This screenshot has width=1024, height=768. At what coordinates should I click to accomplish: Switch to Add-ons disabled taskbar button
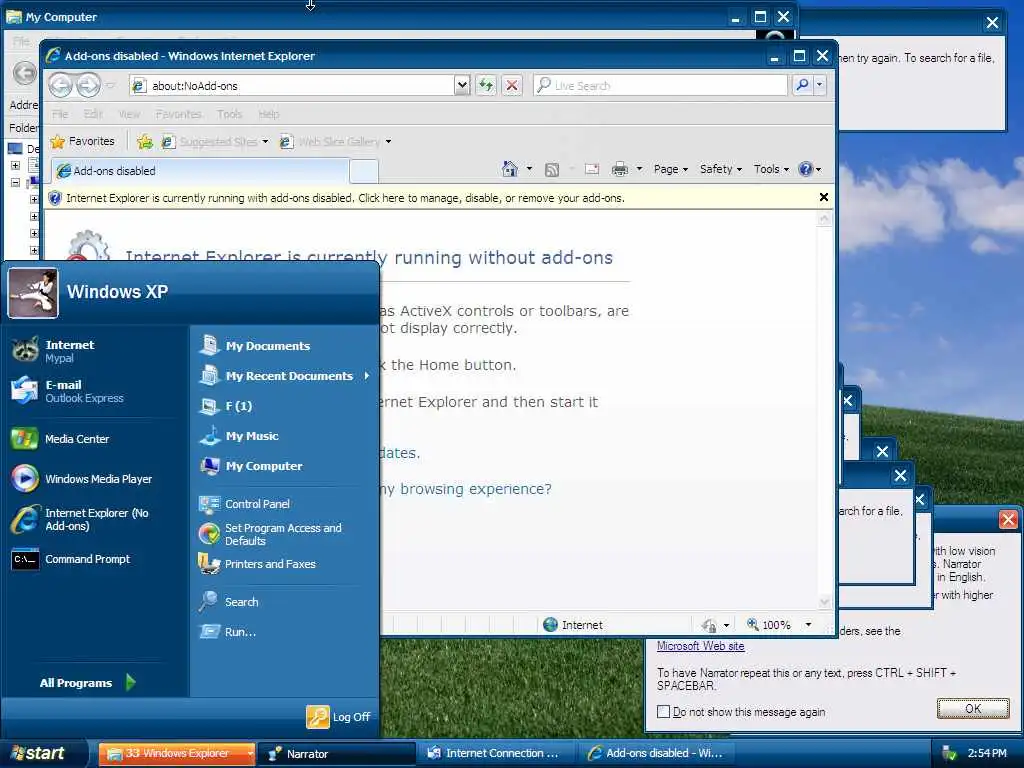(x=657, y=753)
